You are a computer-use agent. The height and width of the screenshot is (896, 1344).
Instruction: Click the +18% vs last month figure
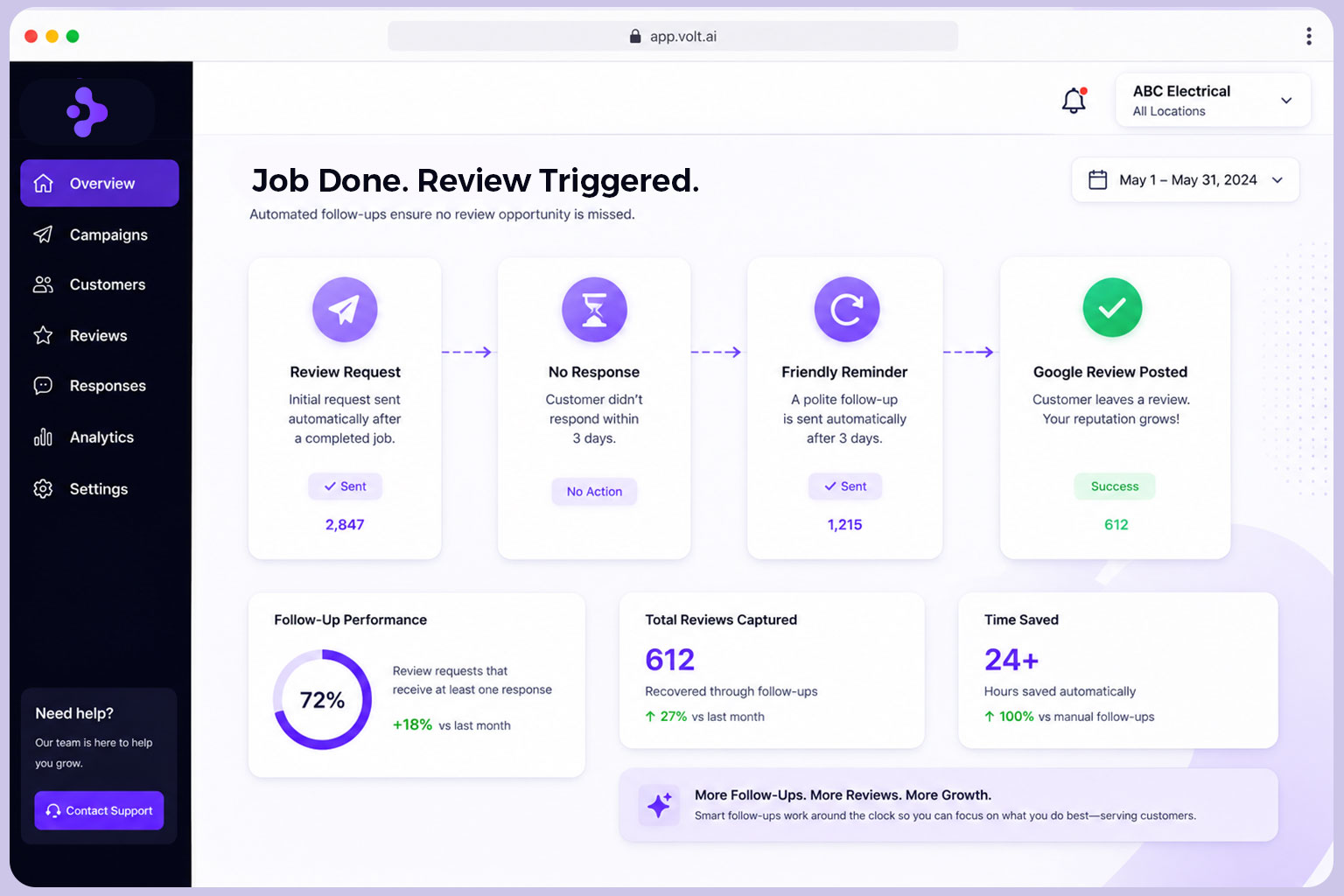click(x=451, y=724)
